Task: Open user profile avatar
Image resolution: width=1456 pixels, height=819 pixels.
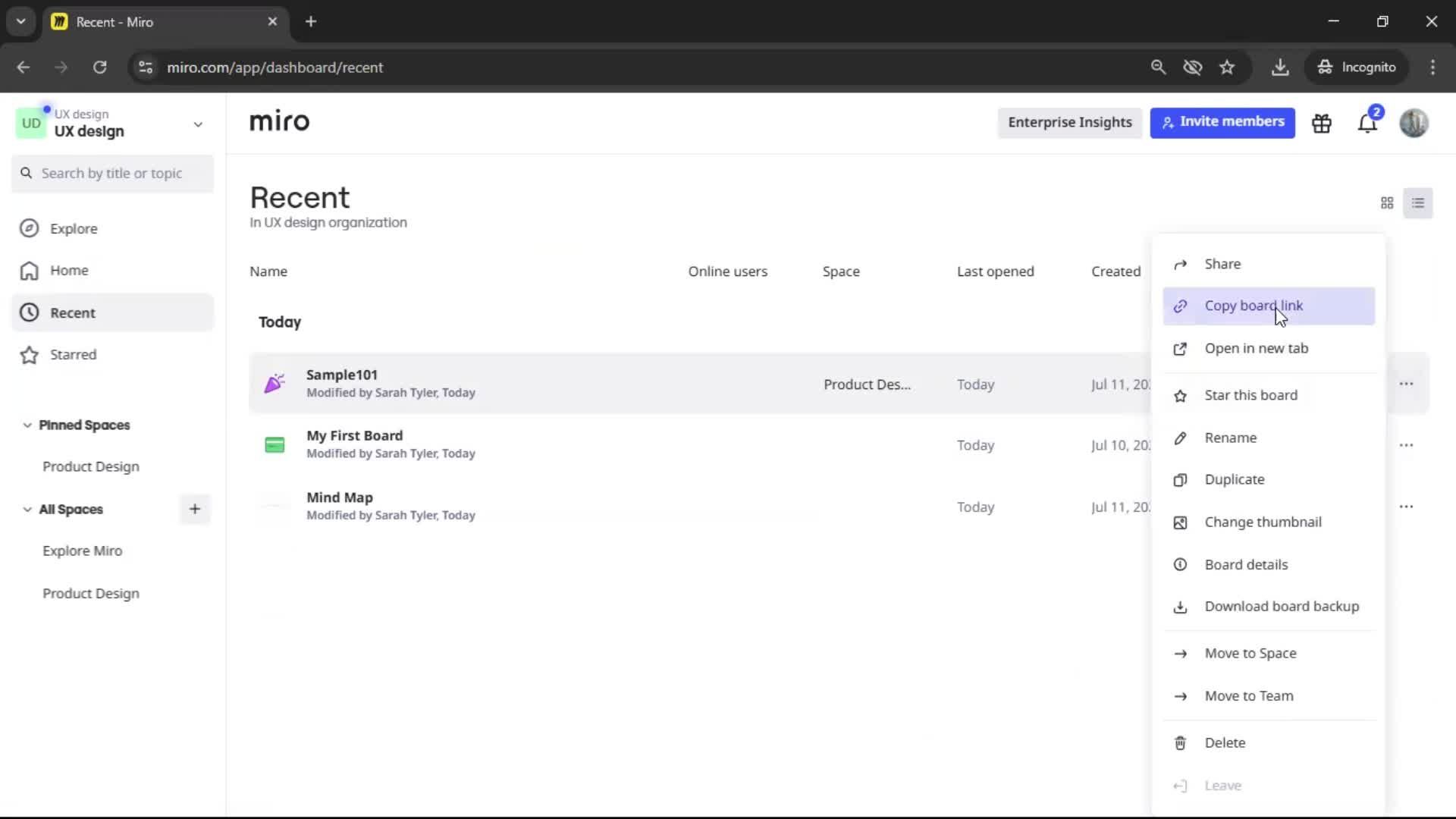Action: [x=1414, y=123]
